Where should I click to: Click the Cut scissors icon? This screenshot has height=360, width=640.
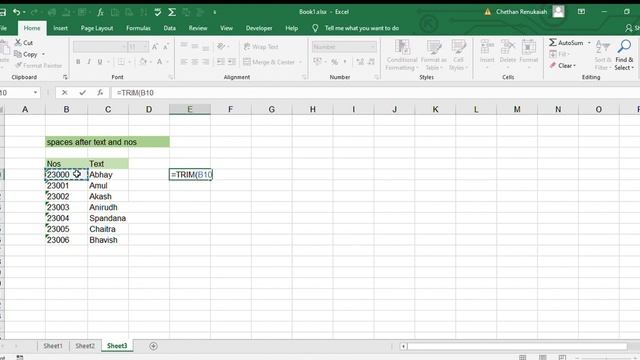coord(18,42)
